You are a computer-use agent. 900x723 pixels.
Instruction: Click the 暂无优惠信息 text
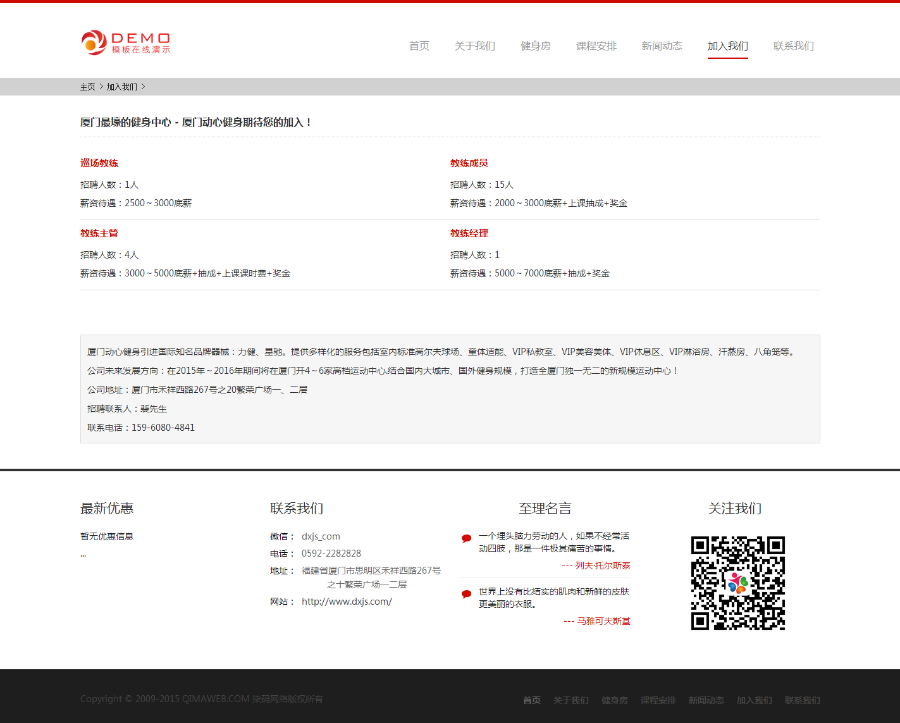107,537
